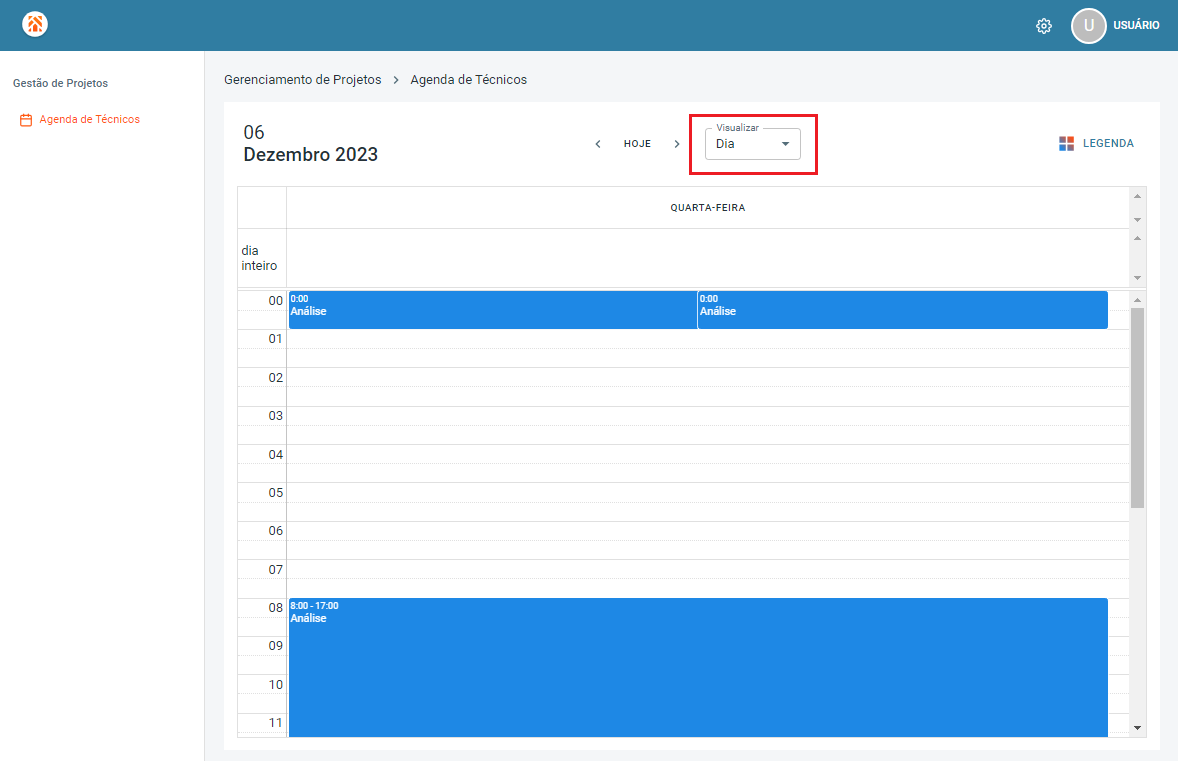
Task: Click the Visualizar dropdown arrow
Action: coord(785,144)
